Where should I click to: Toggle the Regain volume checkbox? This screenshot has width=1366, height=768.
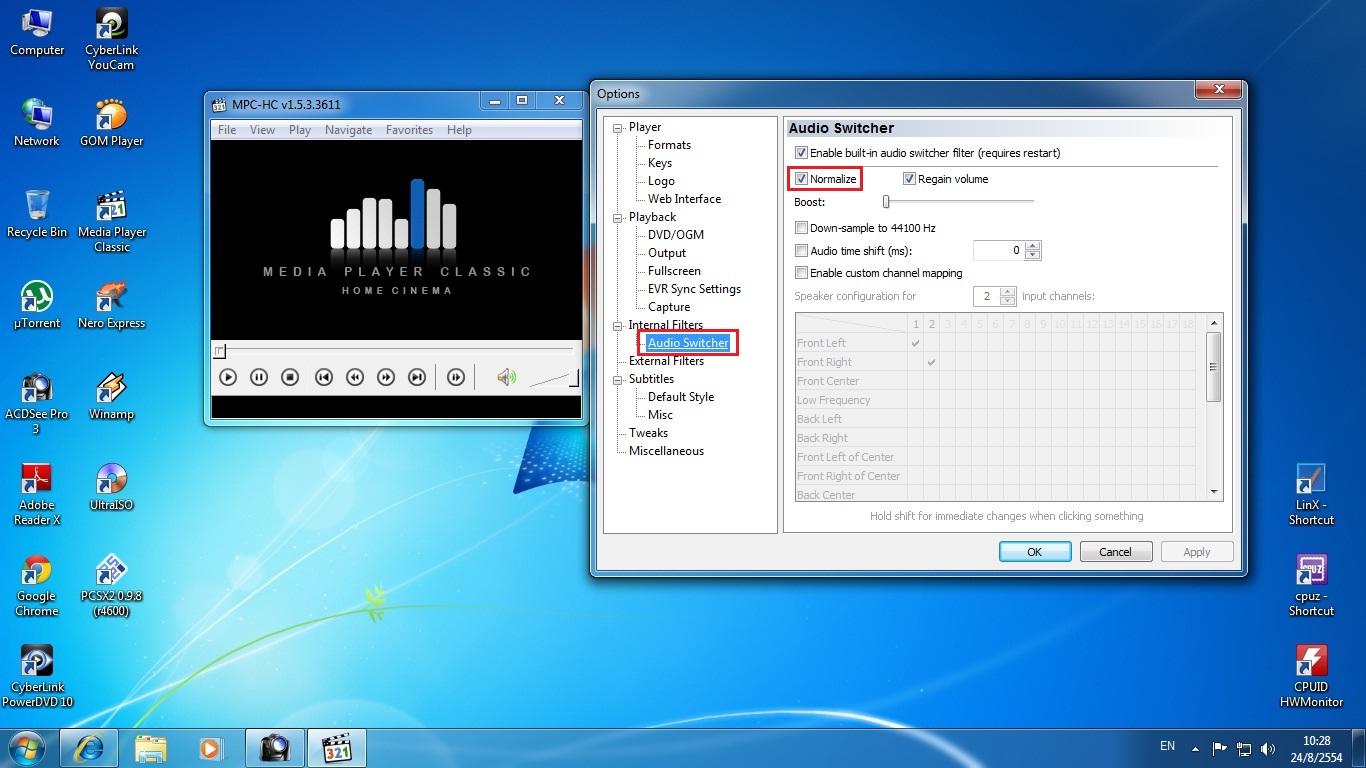pyautogui.click(x=909, y=179)
